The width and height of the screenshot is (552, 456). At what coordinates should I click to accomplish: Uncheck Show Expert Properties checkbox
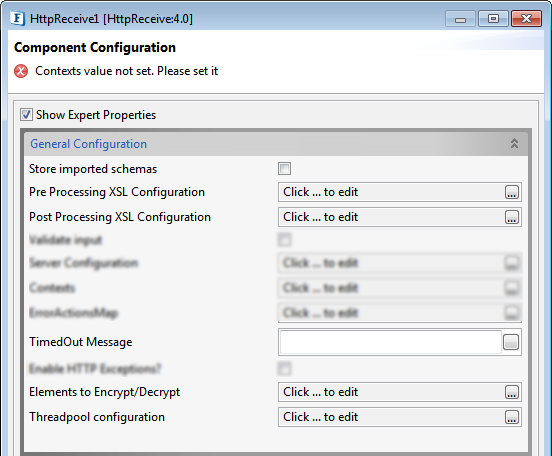(x=26, y=115)
